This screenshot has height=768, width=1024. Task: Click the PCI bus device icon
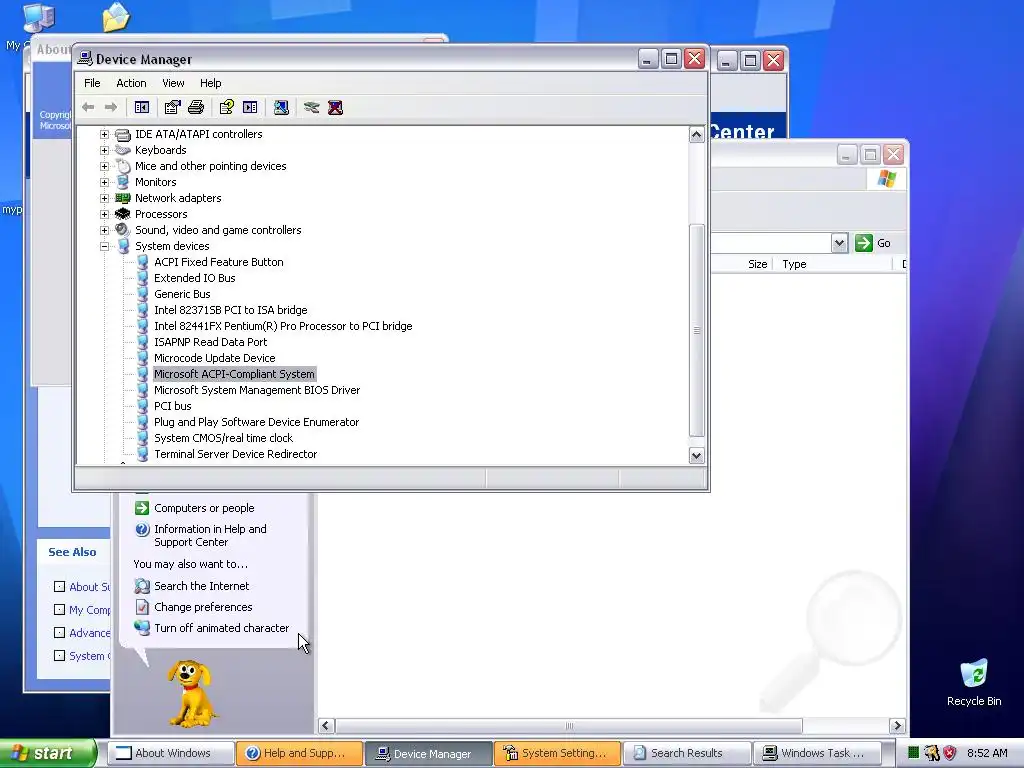[x=142, y=406]
